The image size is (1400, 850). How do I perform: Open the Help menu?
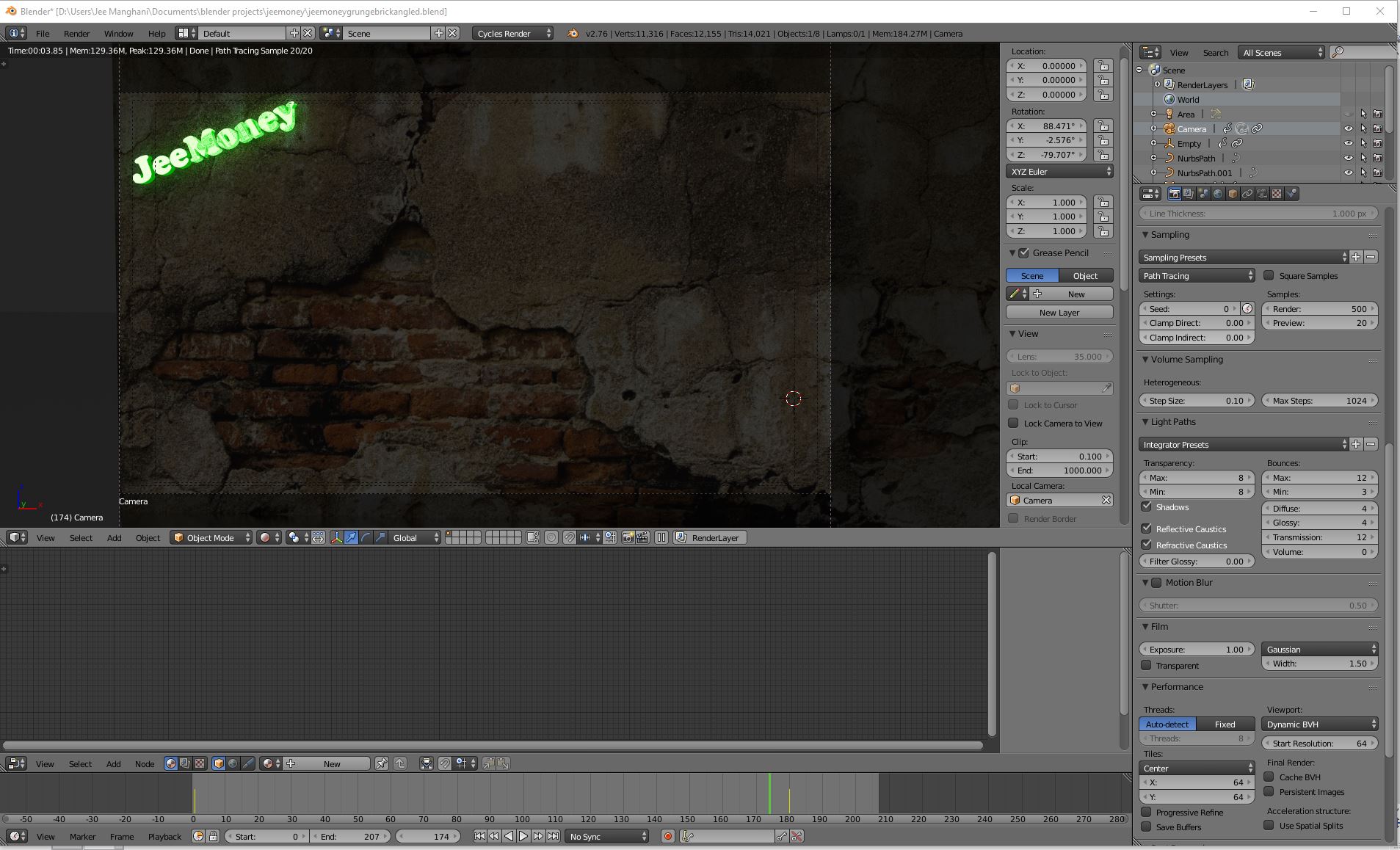click(x=156, y=34)
